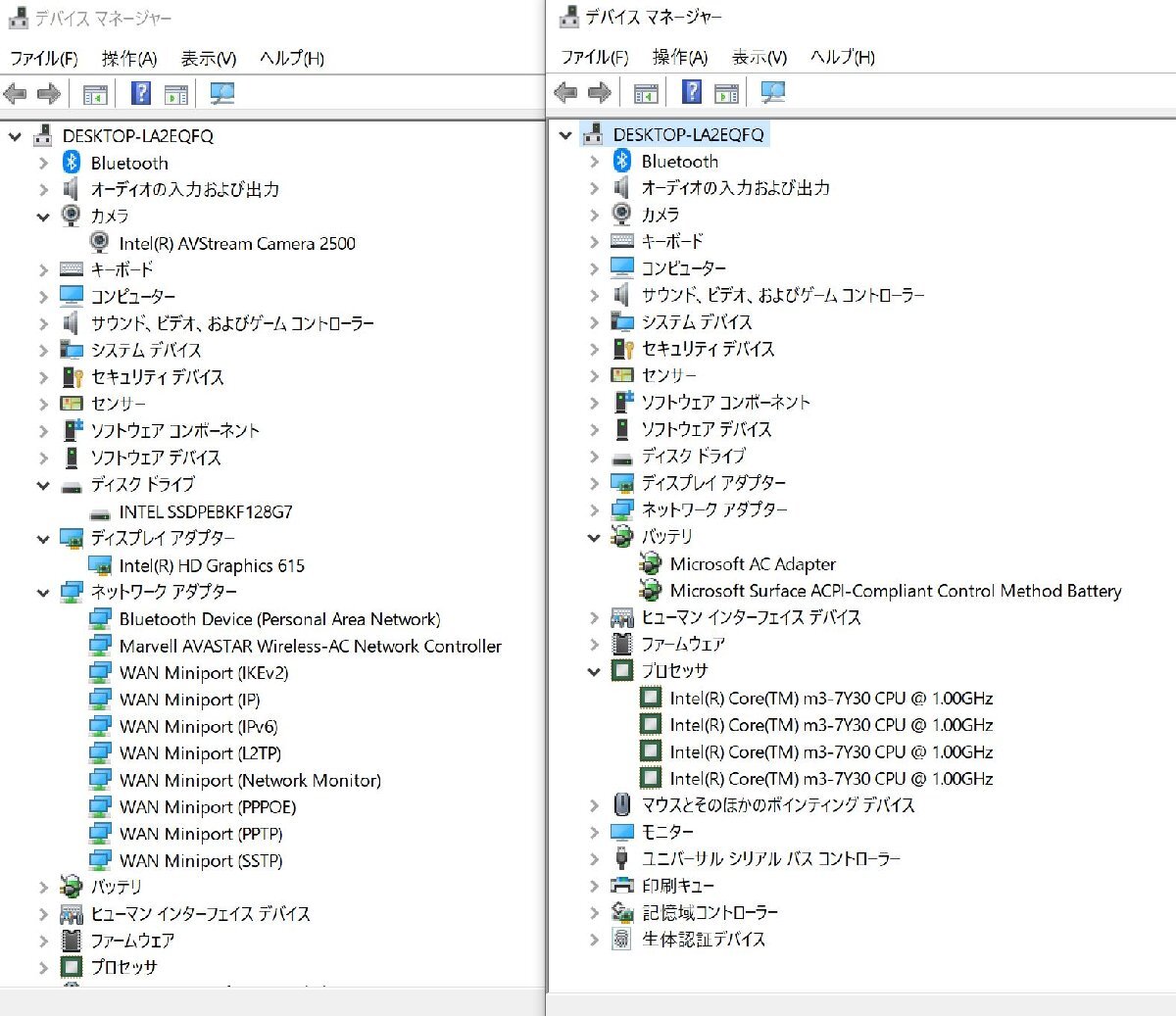This screenshot has width=1176, height=1016.
Task: Open 表示(V) menu in left window
Action: coord(209,59)
